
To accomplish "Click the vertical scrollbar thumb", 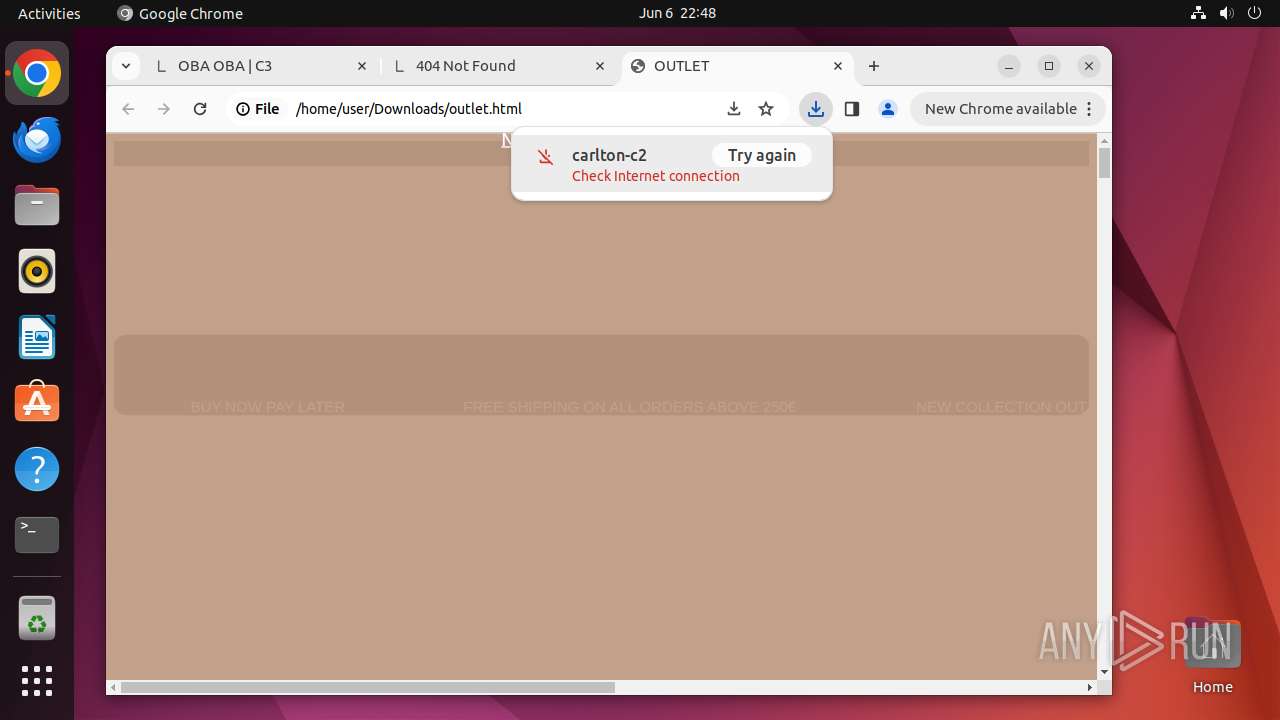I will 1104,162.
